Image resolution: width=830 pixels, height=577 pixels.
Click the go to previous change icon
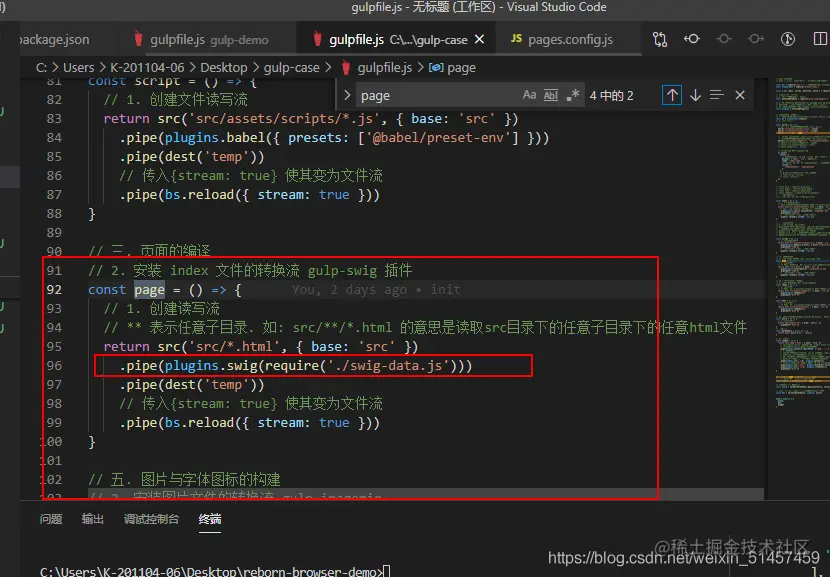(x=692, y=39)
